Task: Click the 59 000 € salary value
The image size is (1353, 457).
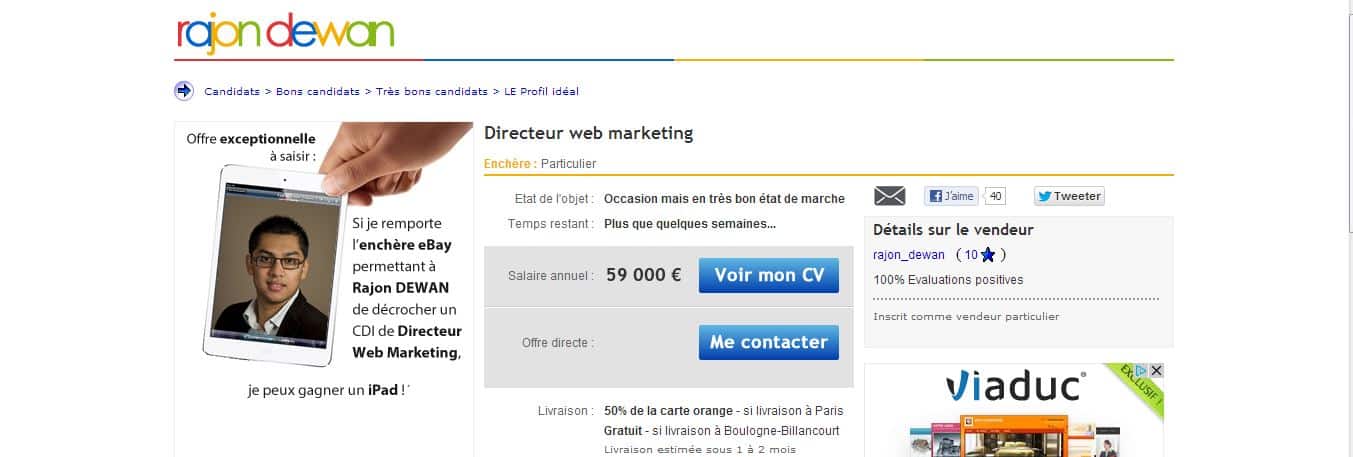Action: (644, 275)
